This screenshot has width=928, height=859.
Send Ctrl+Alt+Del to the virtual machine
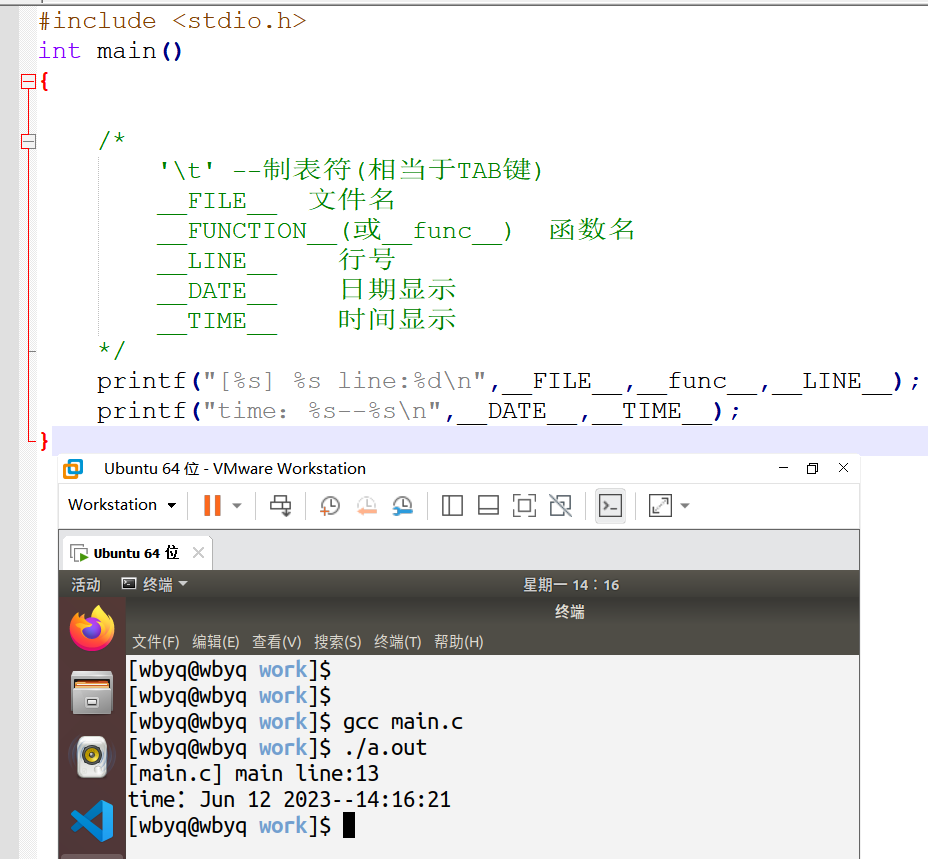281,506
